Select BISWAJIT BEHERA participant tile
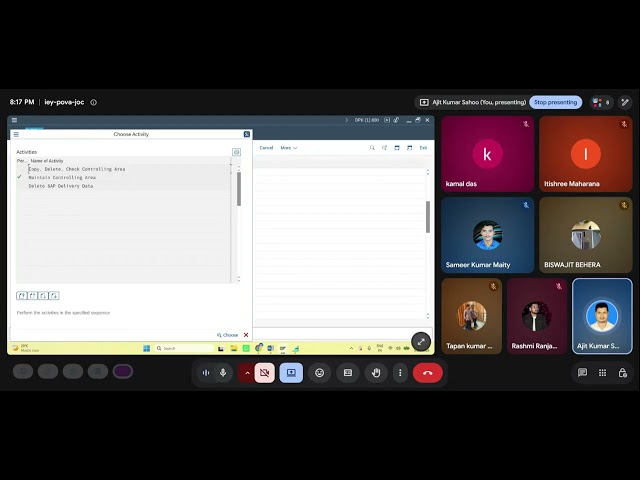The height and width of the screenshot is (480, 640). point(586,235)
